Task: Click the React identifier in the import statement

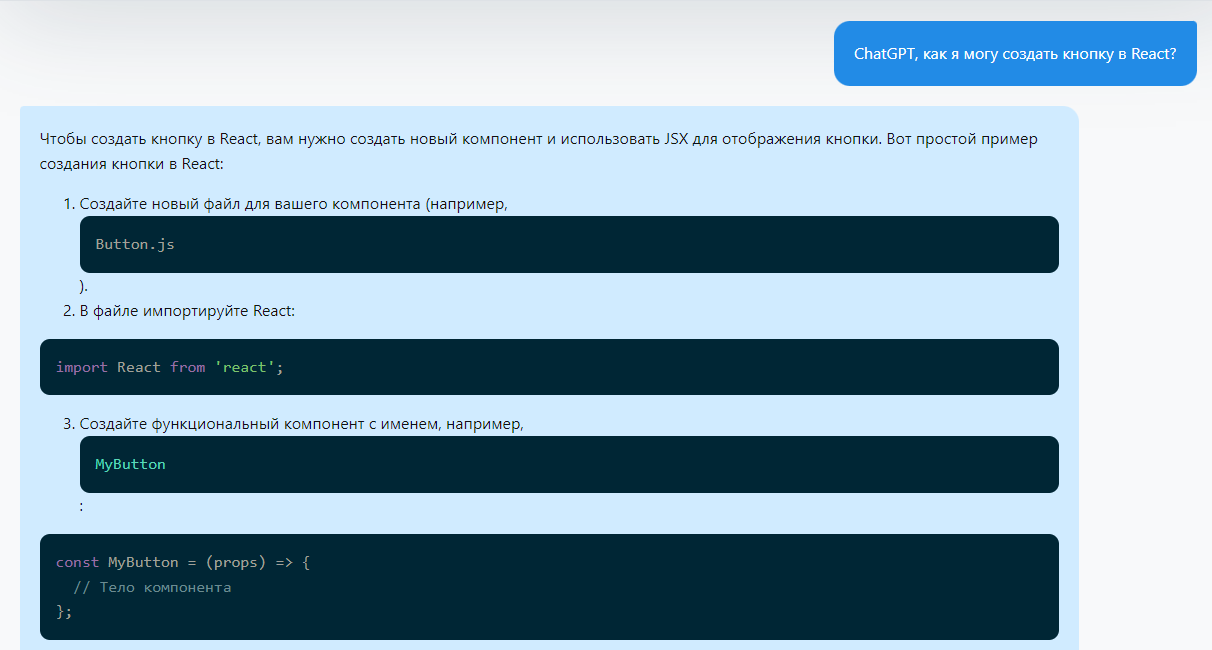Action: click(138, 367)
